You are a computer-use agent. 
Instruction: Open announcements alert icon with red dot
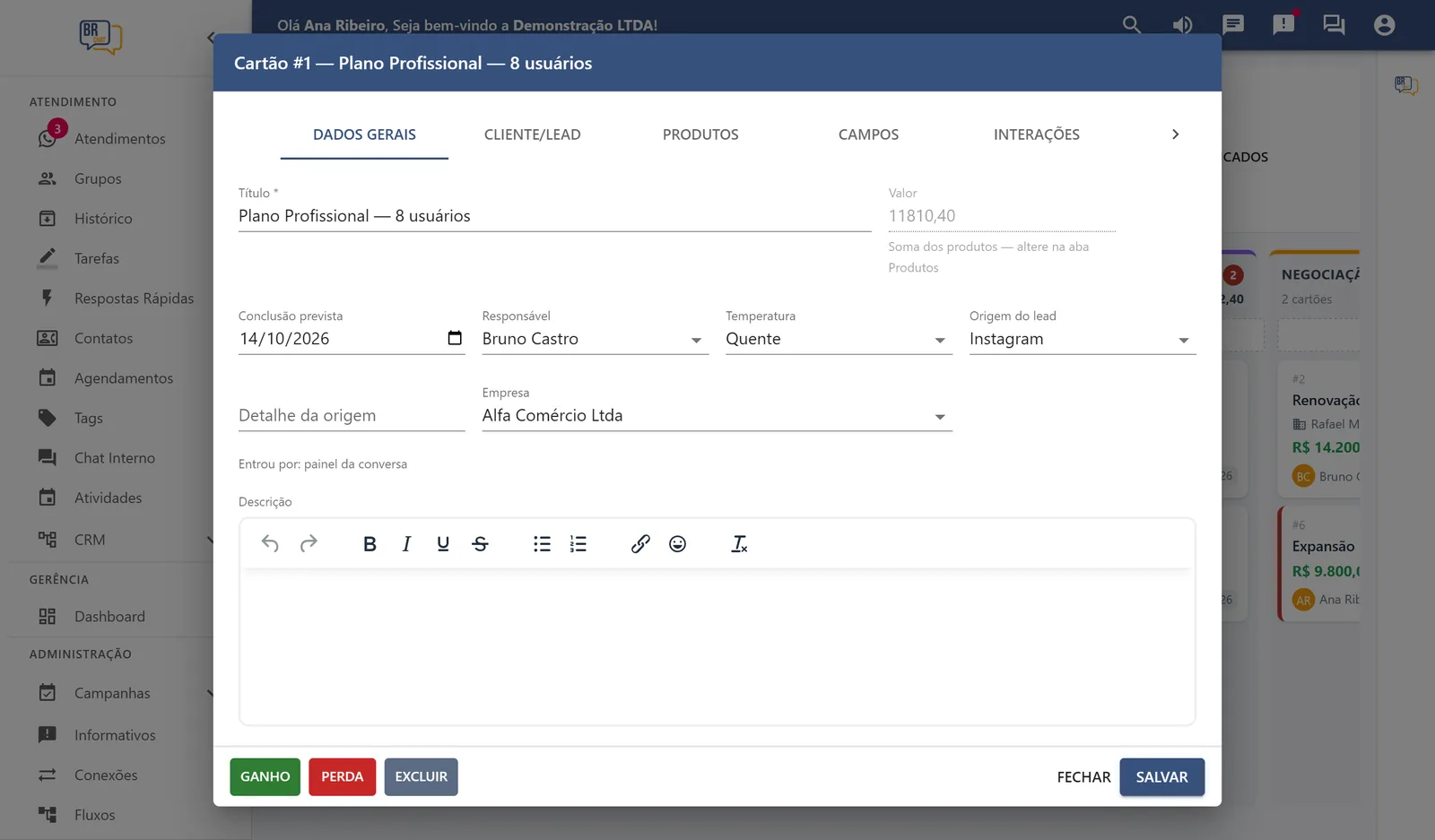point(1283,24)
